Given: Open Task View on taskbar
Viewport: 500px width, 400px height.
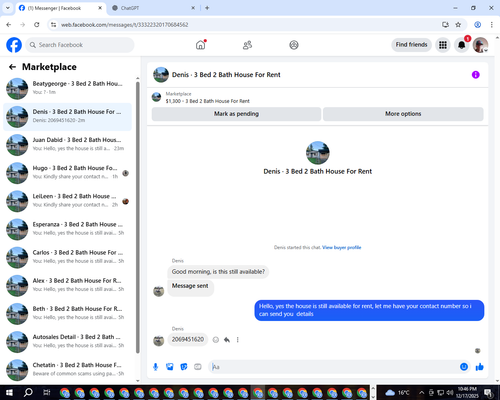Looking at the screenshot, I should tap(47, 393).
